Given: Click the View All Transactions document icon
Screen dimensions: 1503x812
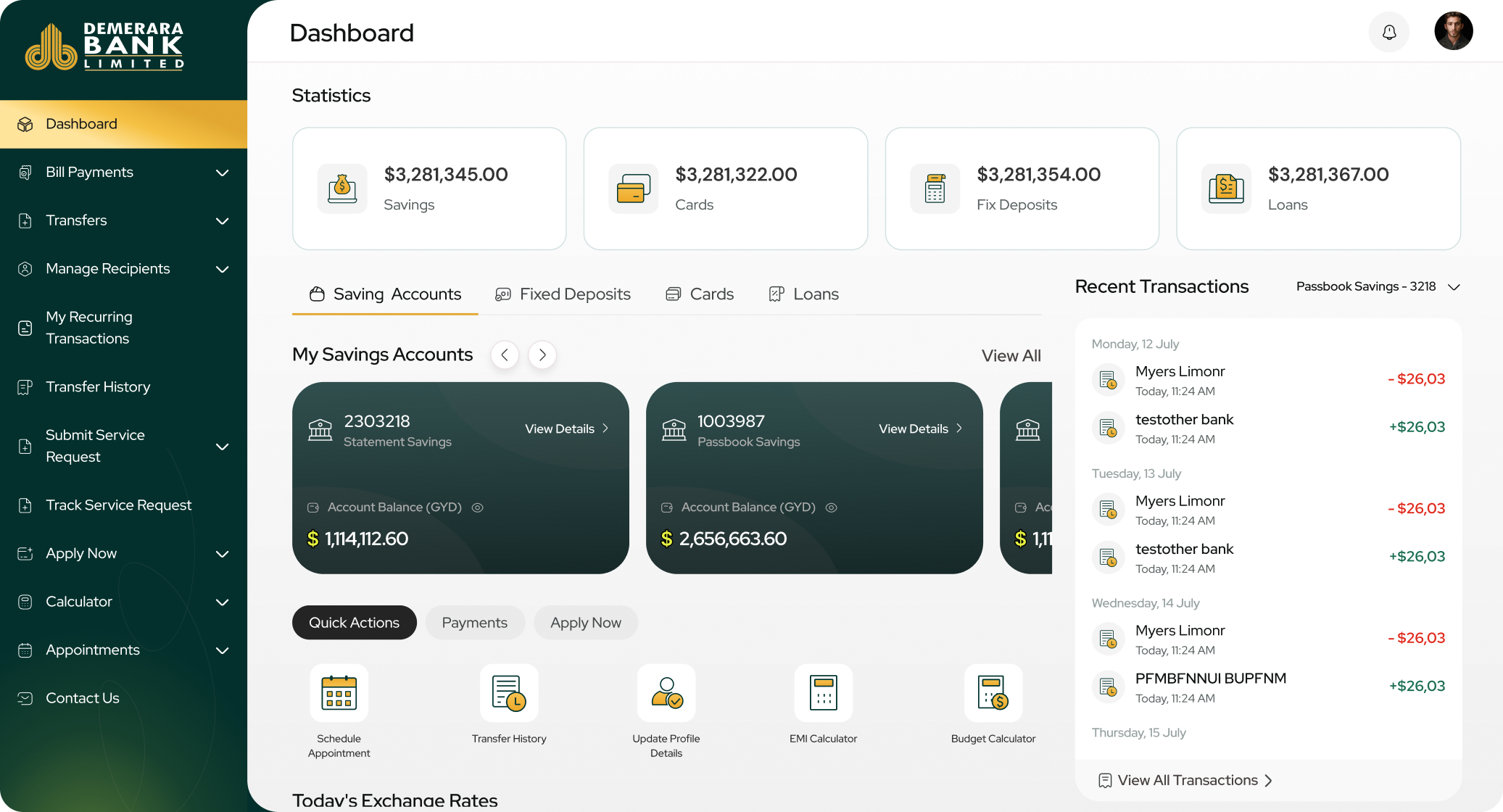Looking at the screenshot, I should click(1105, 781).
